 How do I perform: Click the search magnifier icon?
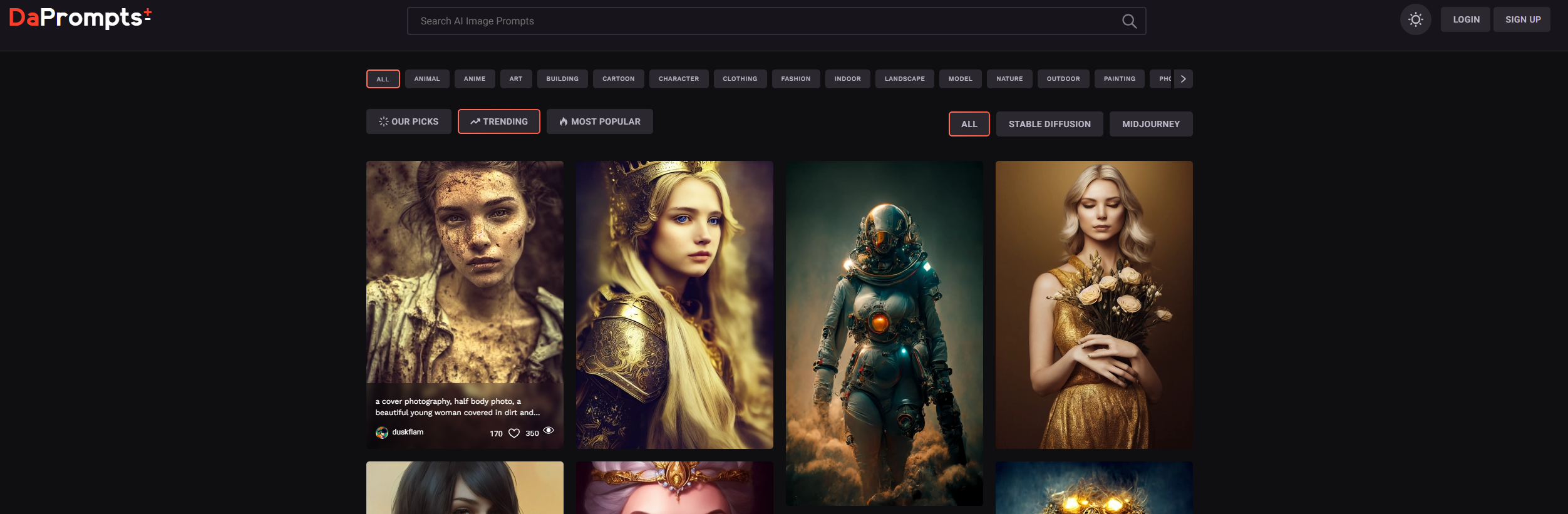tap(1129, 21)
